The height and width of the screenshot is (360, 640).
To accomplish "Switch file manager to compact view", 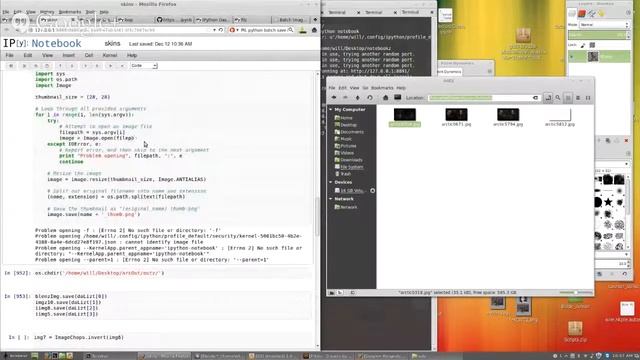I will click(588, 98).
